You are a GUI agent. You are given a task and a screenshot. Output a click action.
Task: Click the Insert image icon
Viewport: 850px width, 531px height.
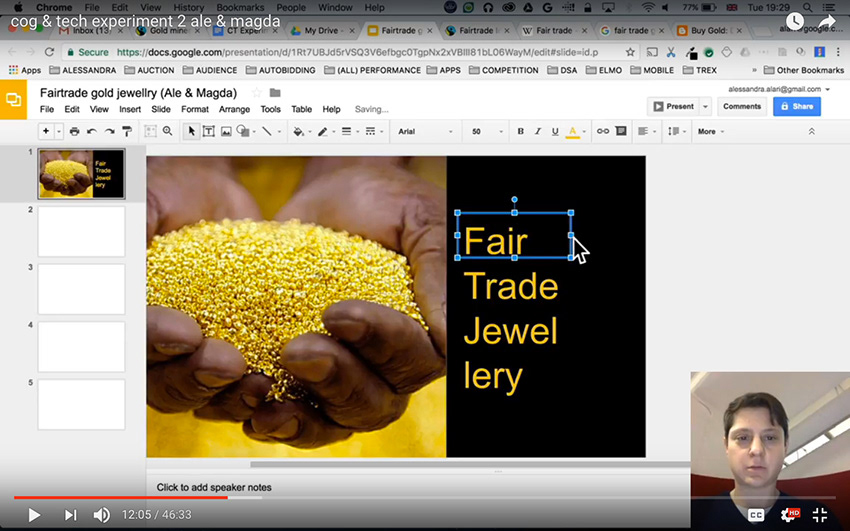[226, 131]
